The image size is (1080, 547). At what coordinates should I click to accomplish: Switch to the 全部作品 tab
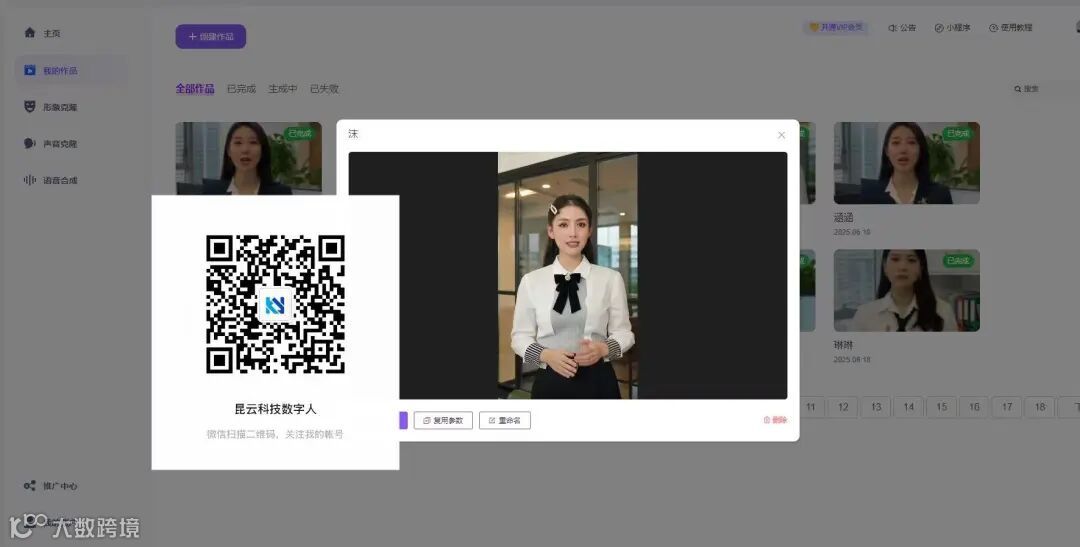pos(195,89)
